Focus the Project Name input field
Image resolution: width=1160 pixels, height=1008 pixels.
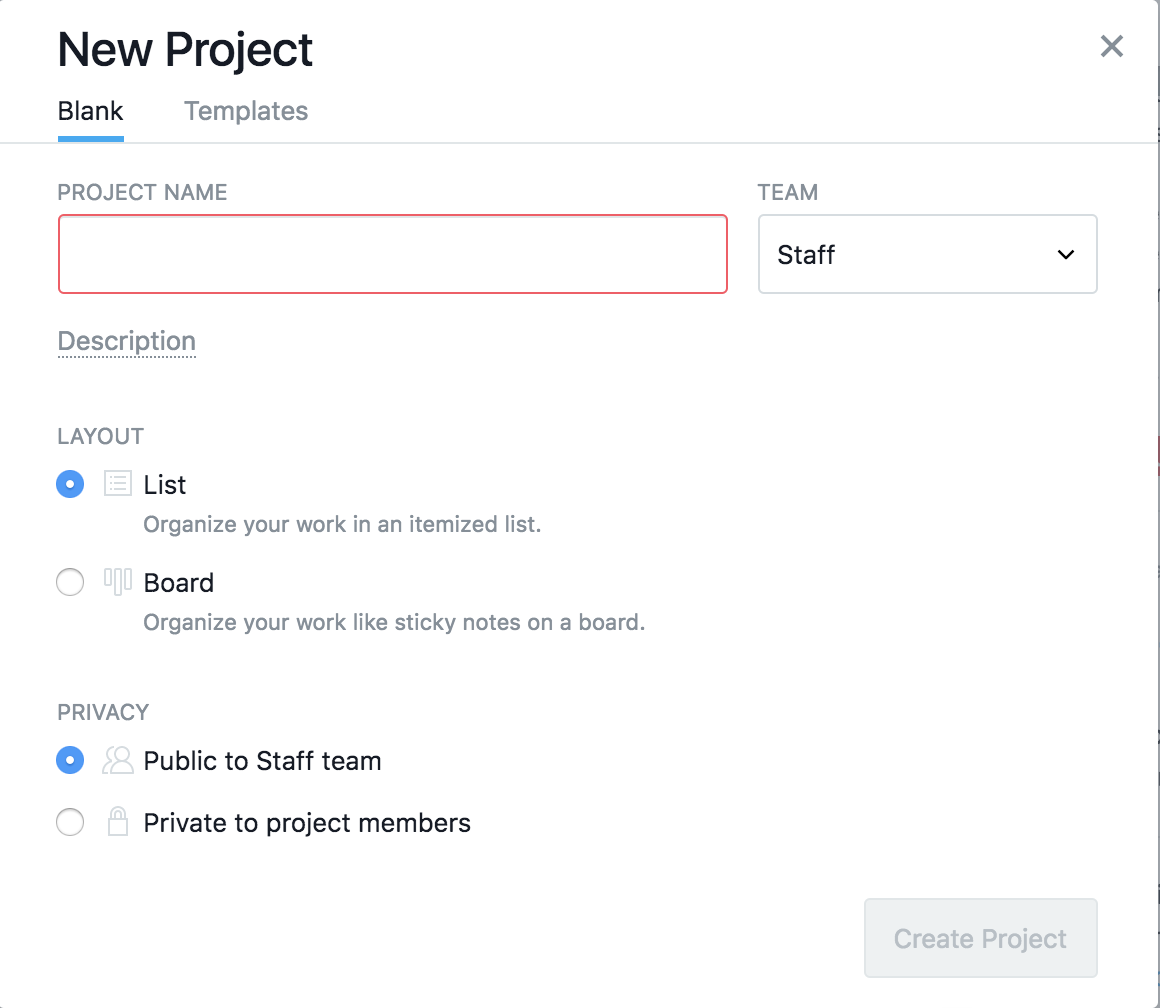click(392, 254)
